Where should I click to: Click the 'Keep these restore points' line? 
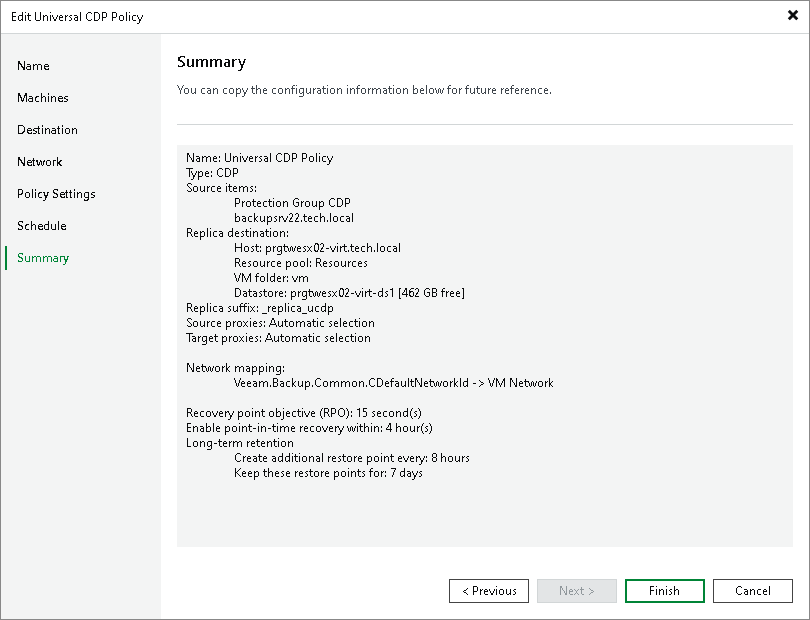[328, 473]
